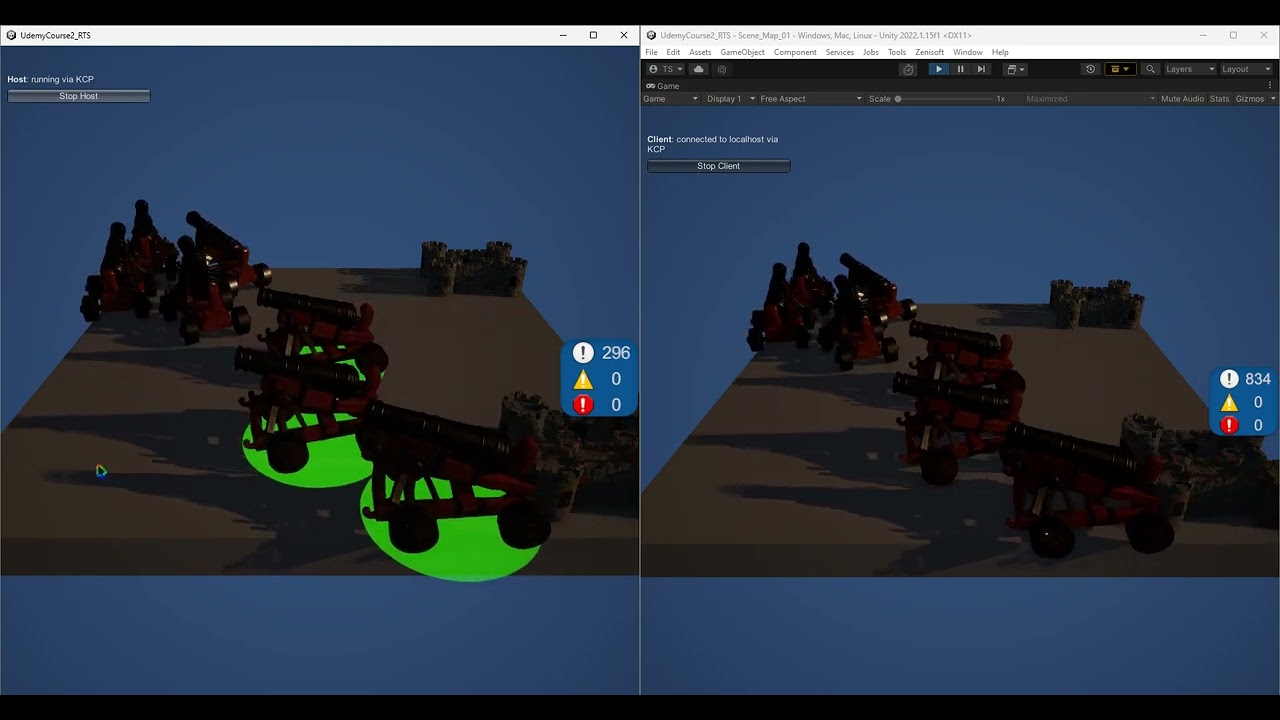Open the GameObject menu
1280x720 pixels.
(x=742, y=52)
